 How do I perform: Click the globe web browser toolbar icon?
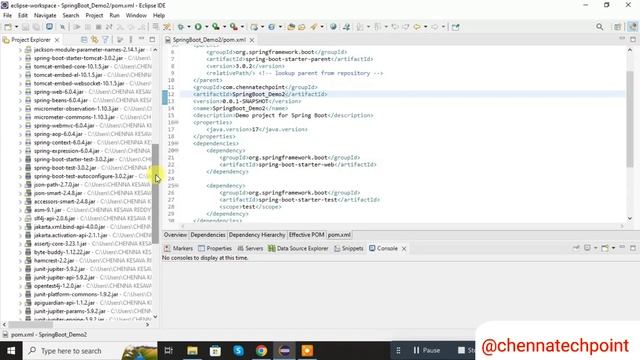tap(333, 27)
